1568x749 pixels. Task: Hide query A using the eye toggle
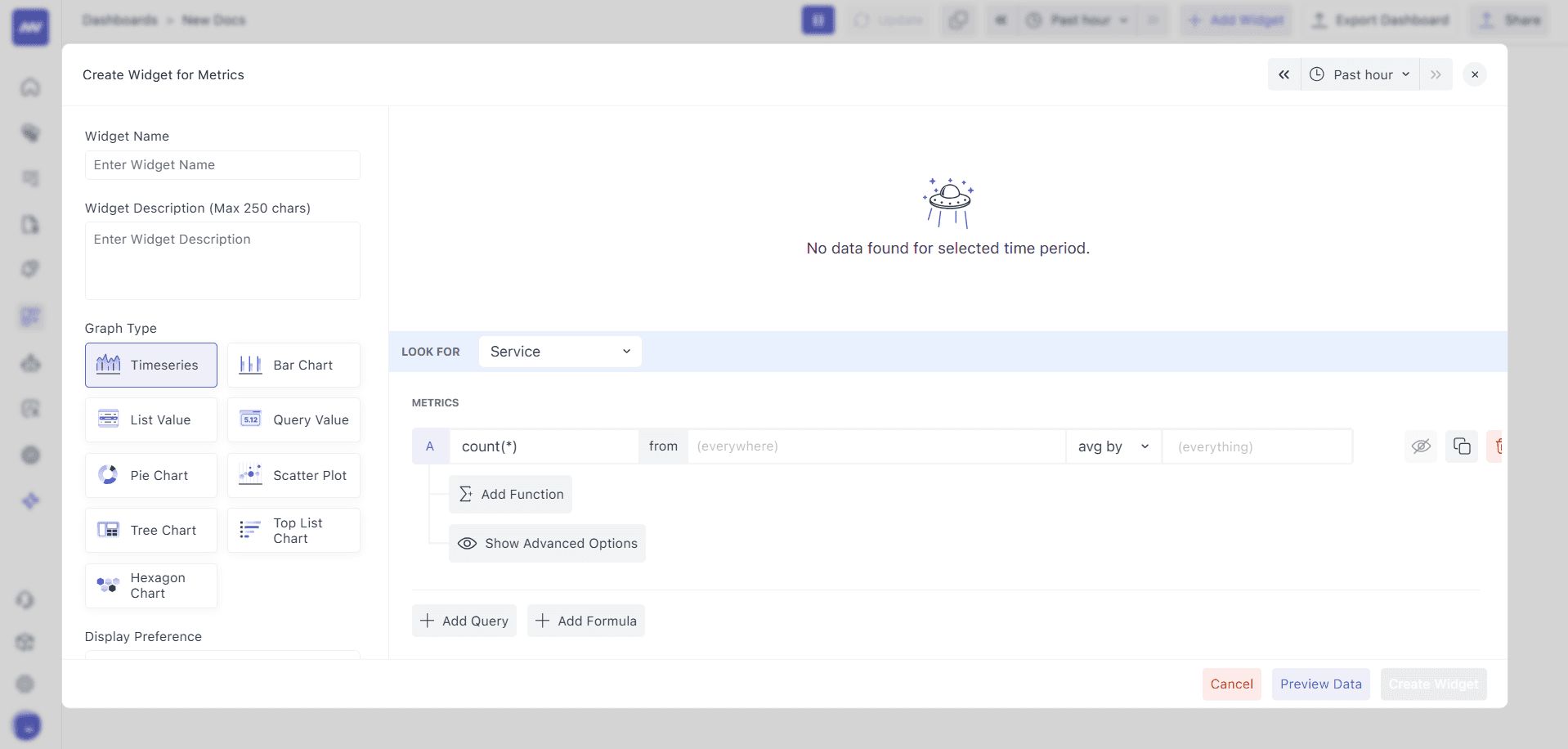pos(1421,446)
